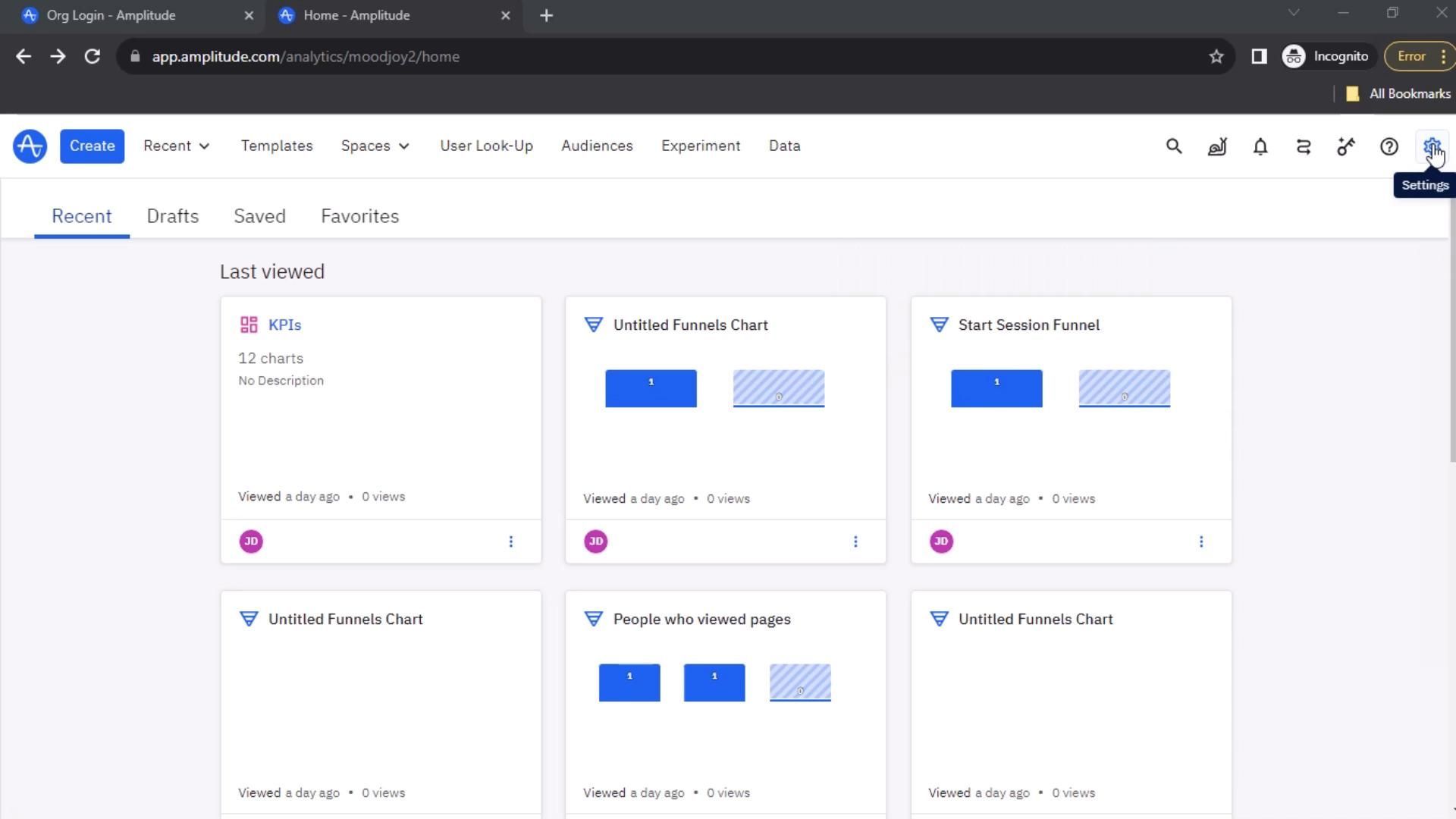The height and width of the screenshot is (819, 1456).
Task: Open the search magnifier icon
Action: click(1173, 146)
